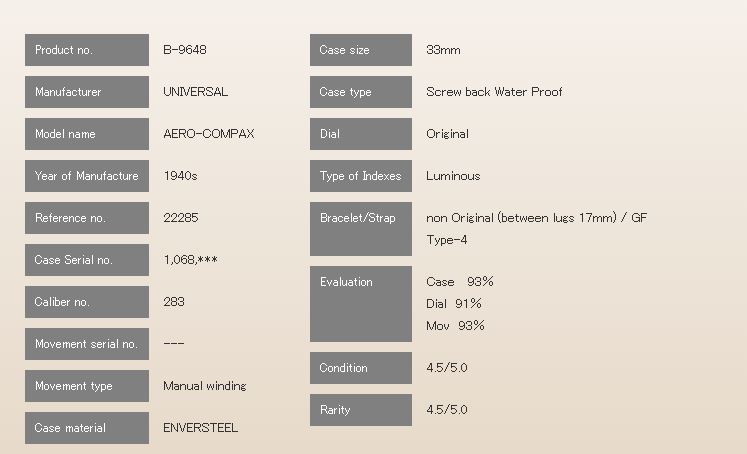This screenshot has width=747, height=454.
Task: Click the Type of Indexes label
Action: [361, 176]
